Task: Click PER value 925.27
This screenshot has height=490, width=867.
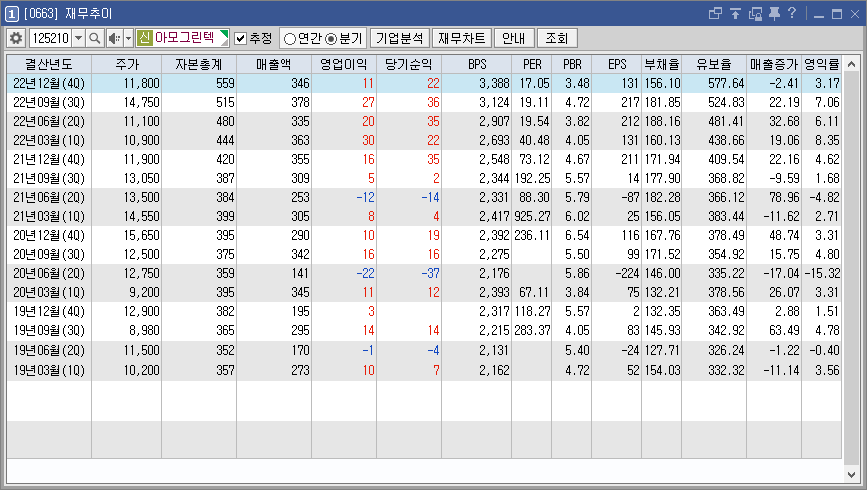Action: click(x=532, y=216)
